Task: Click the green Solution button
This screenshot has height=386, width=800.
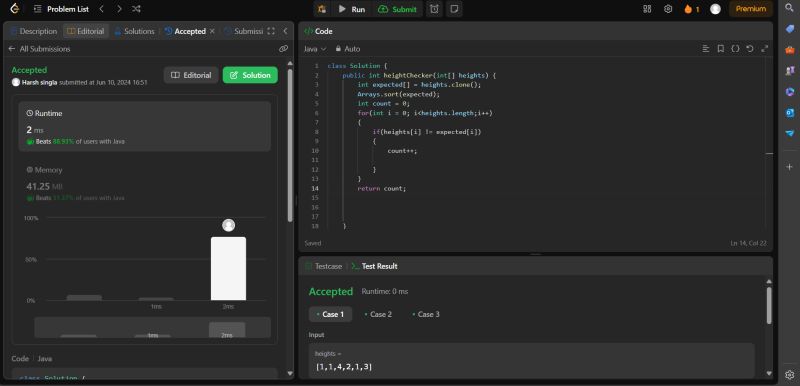Action: point(250,75)
